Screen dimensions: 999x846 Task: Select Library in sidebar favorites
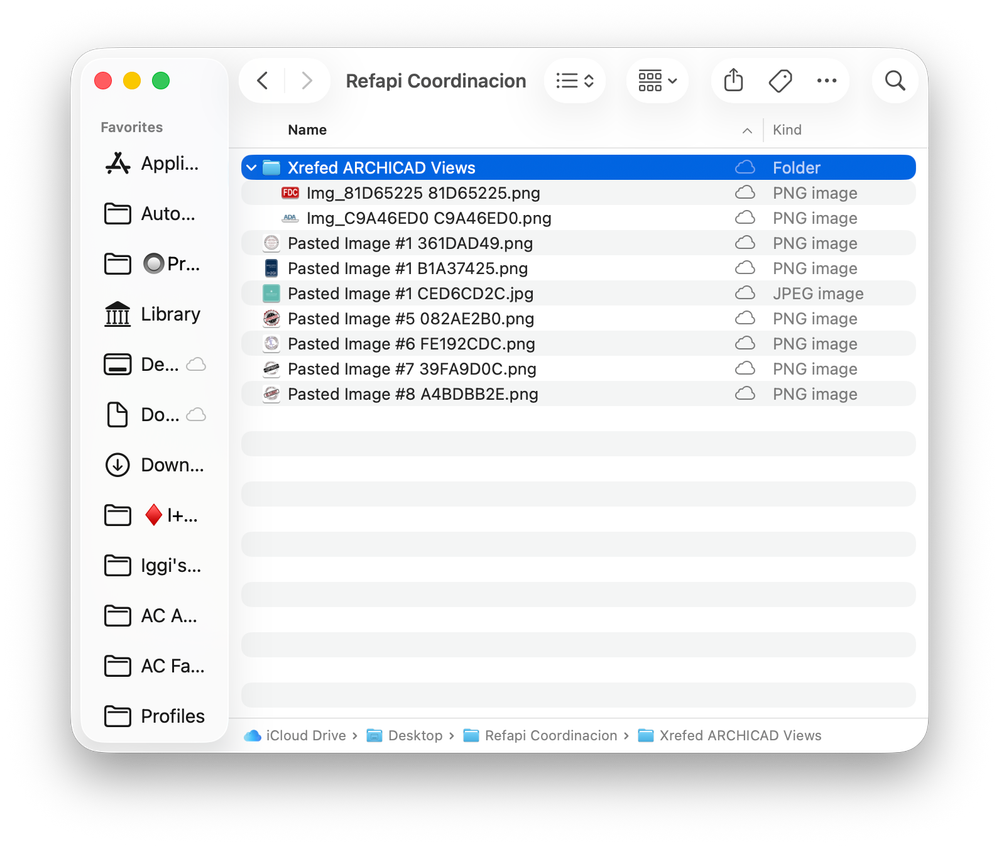(x=152, y=314)
